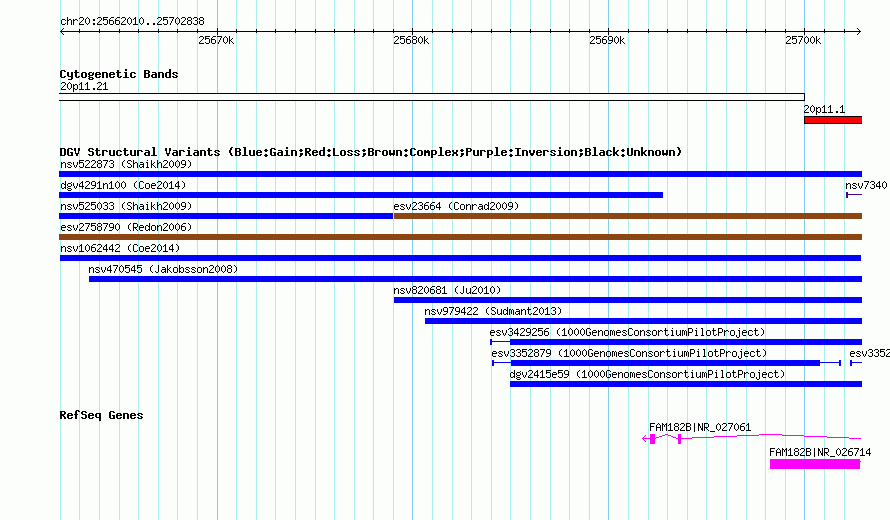The image size is (890, 520).
Task: Click the esv2758790 (Redon2006) label
Action: 126,227
